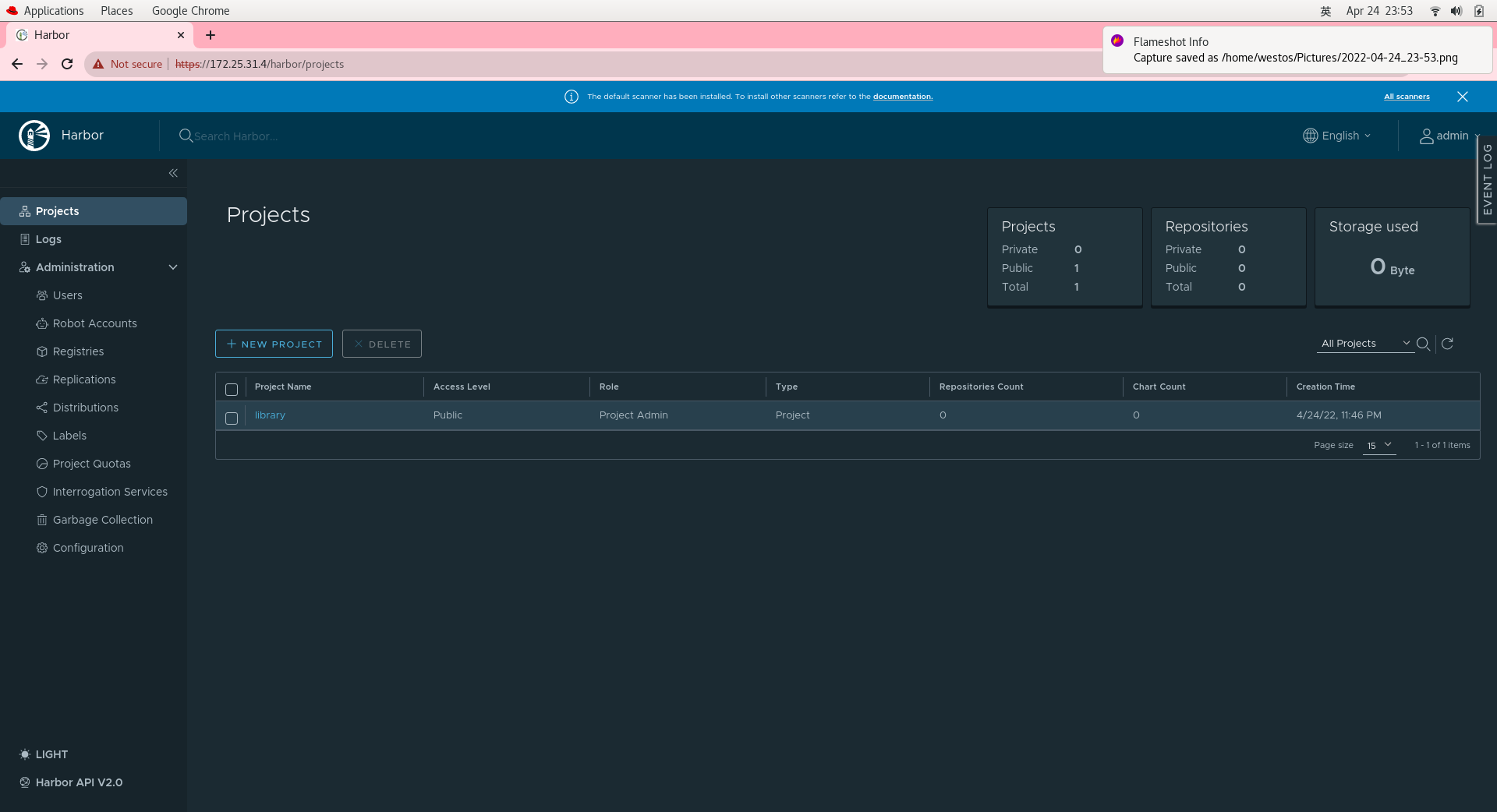
Task: Open the All Projects filter dropdown
Action: [1365, 344]
